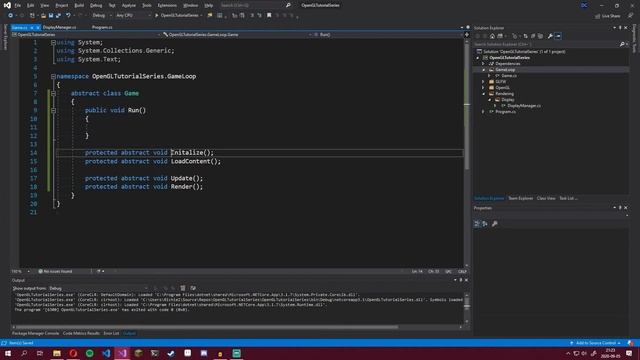Select Program.cs in Solution Explorer tree
Viewport: 640px width, 360px height.
click(x=505, y=111)
